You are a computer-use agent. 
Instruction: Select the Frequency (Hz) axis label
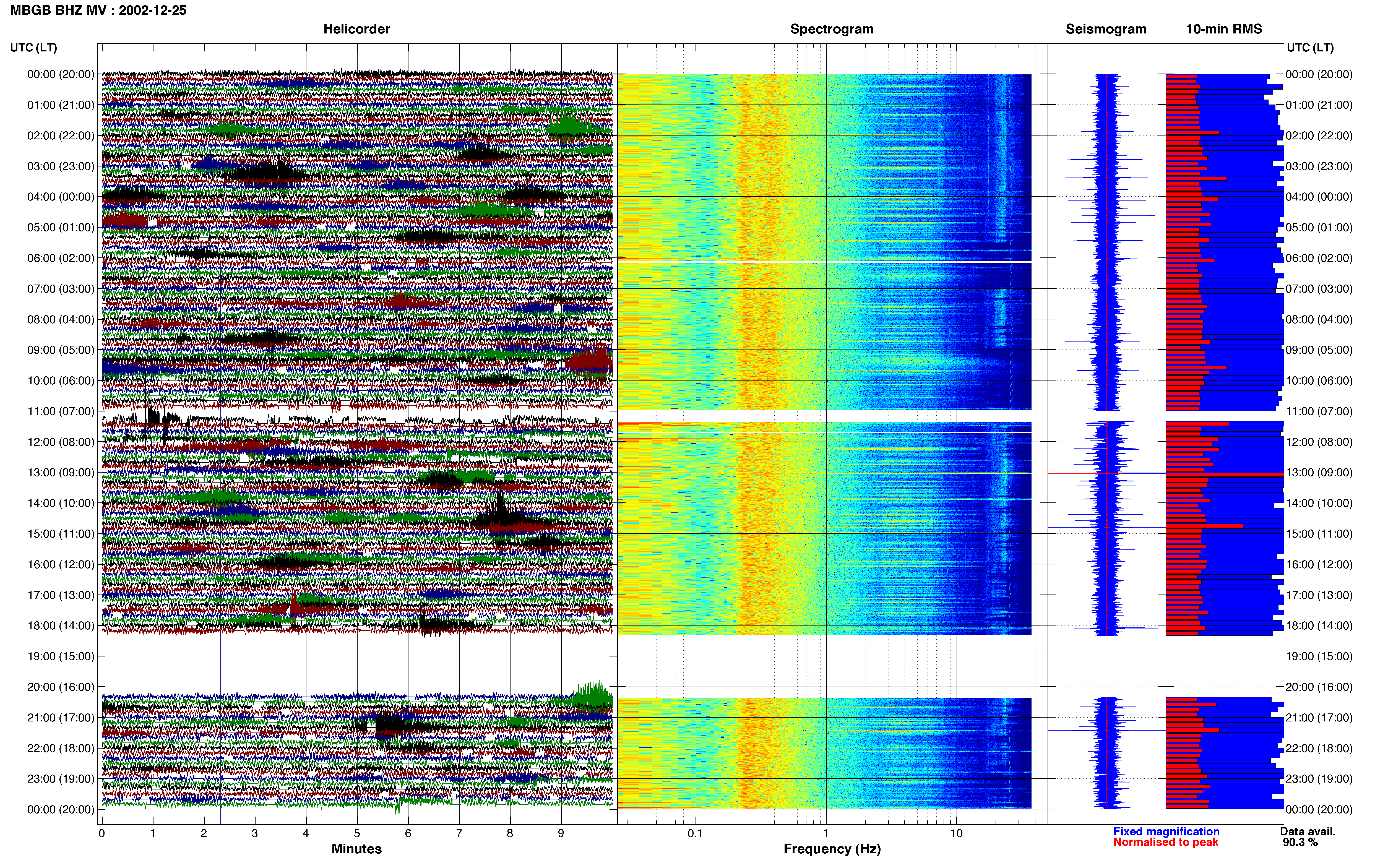click(x=832, y=849)
